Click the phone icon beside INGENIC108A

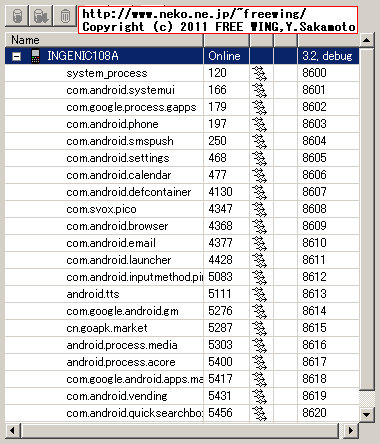click(35, 56)
